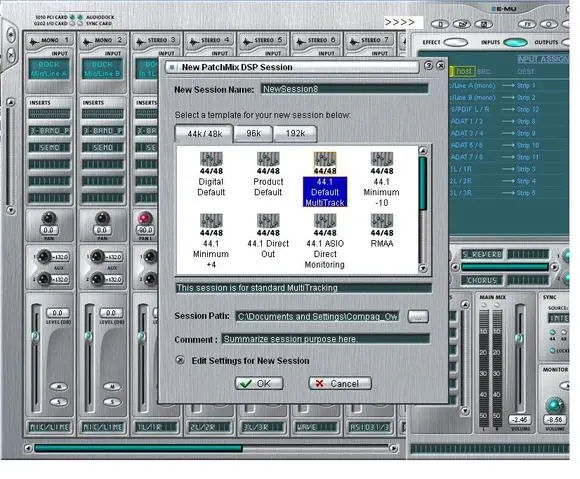Switch to the 96k tab

click(x=254, y=133)
